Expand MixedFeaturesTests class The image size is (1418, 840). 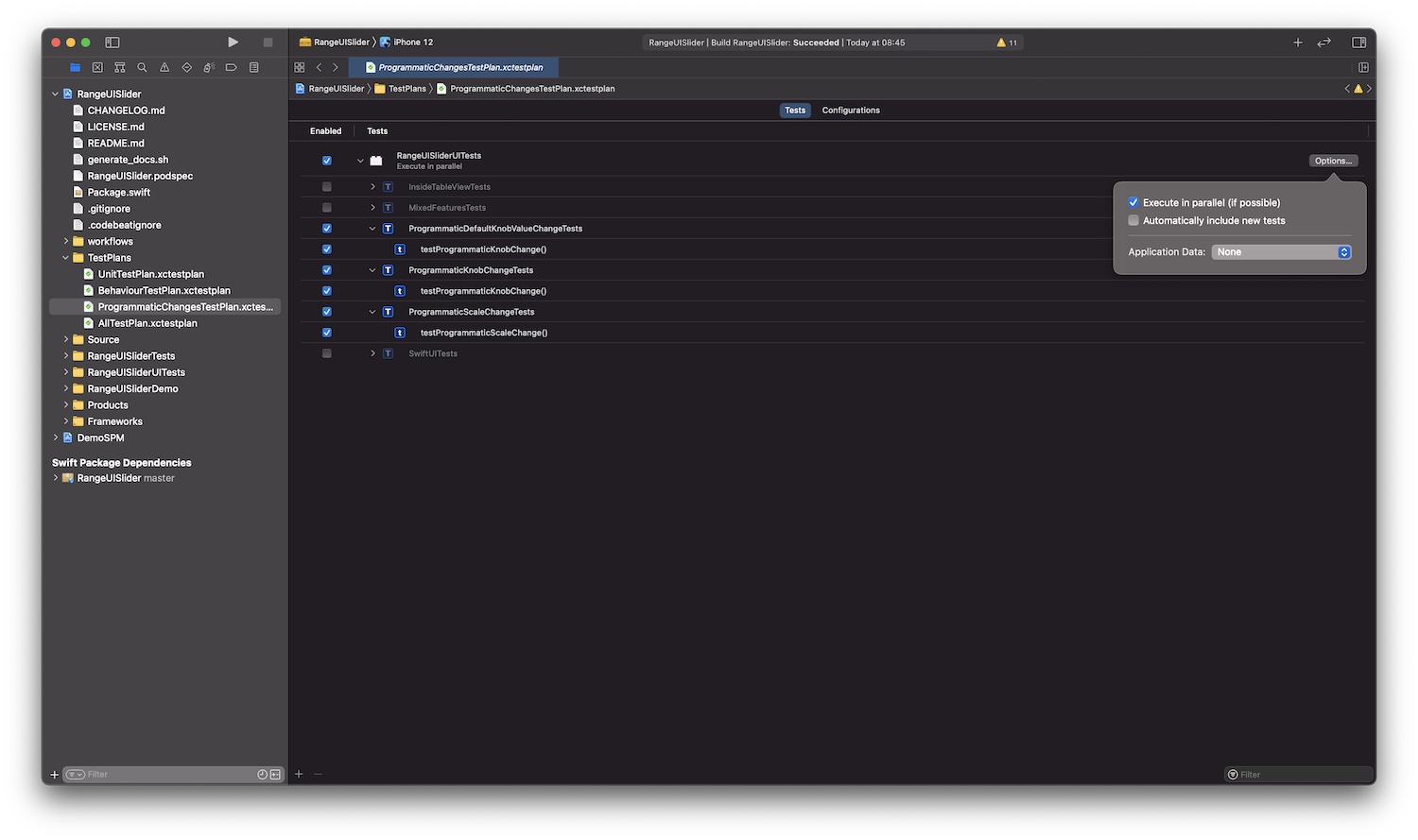[372, 208]
